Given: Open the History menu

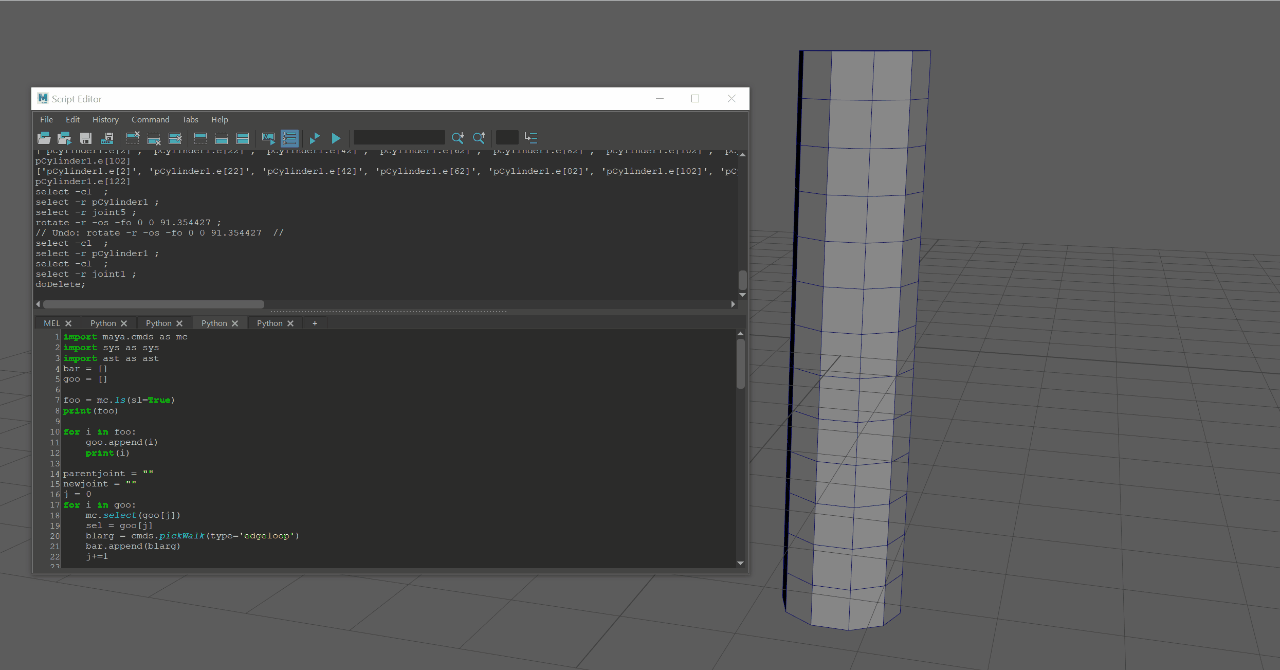Looking at the screenshot, I should point(105,120).
